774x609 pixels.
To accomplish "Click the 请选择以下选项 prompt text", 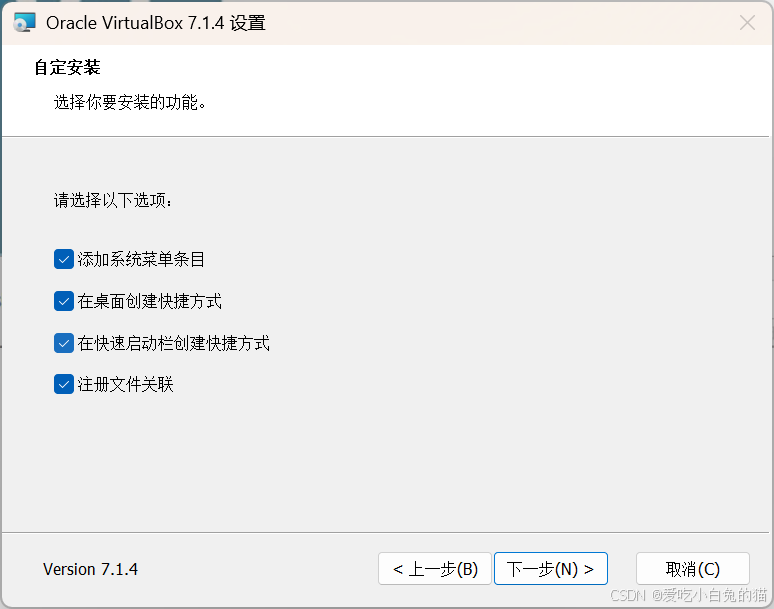I will coord(113,200).
